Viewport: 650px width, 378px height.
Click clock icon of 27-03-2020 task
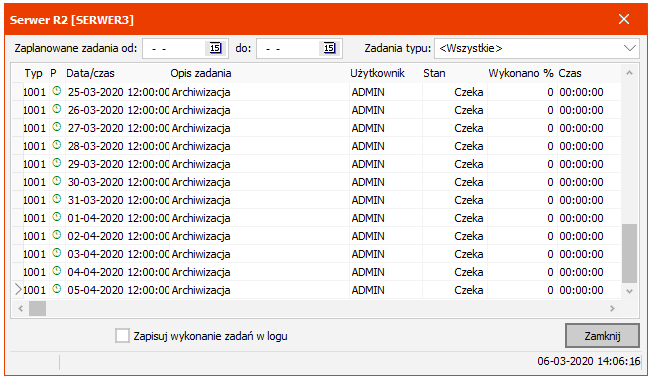tap(57, 127)
